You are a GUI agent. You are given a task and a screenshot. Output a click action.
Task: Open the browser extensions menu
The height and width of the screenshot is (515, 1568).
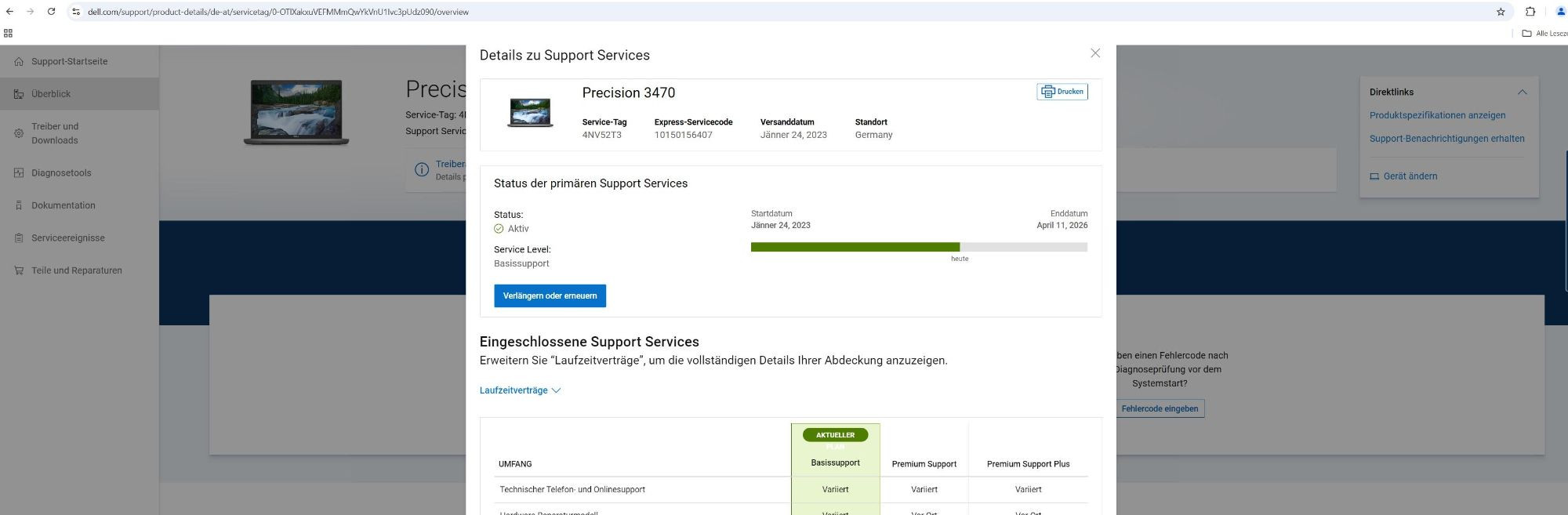1530,12
